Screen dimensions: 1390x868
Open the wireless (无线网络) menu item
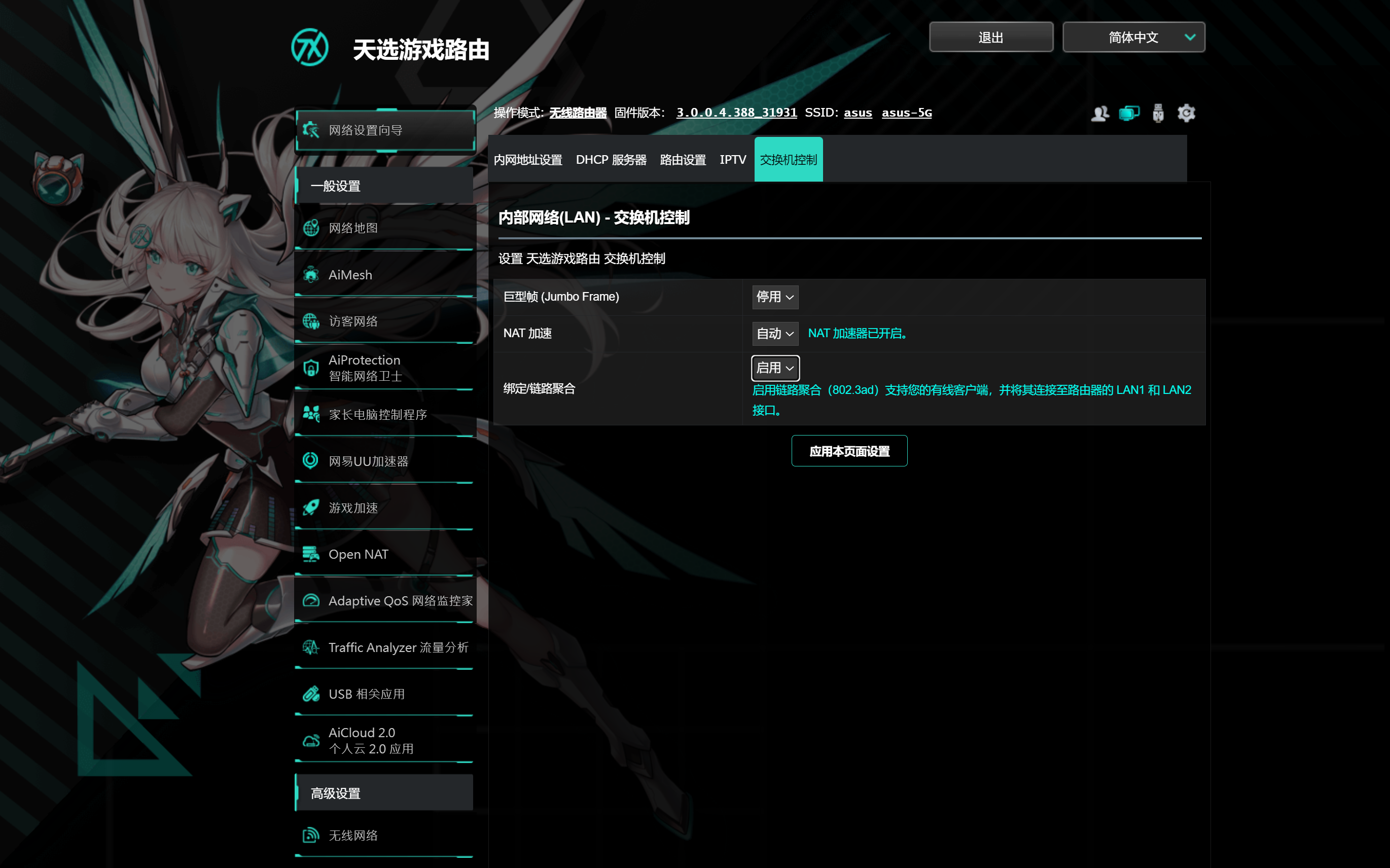(x=384, y=835)
